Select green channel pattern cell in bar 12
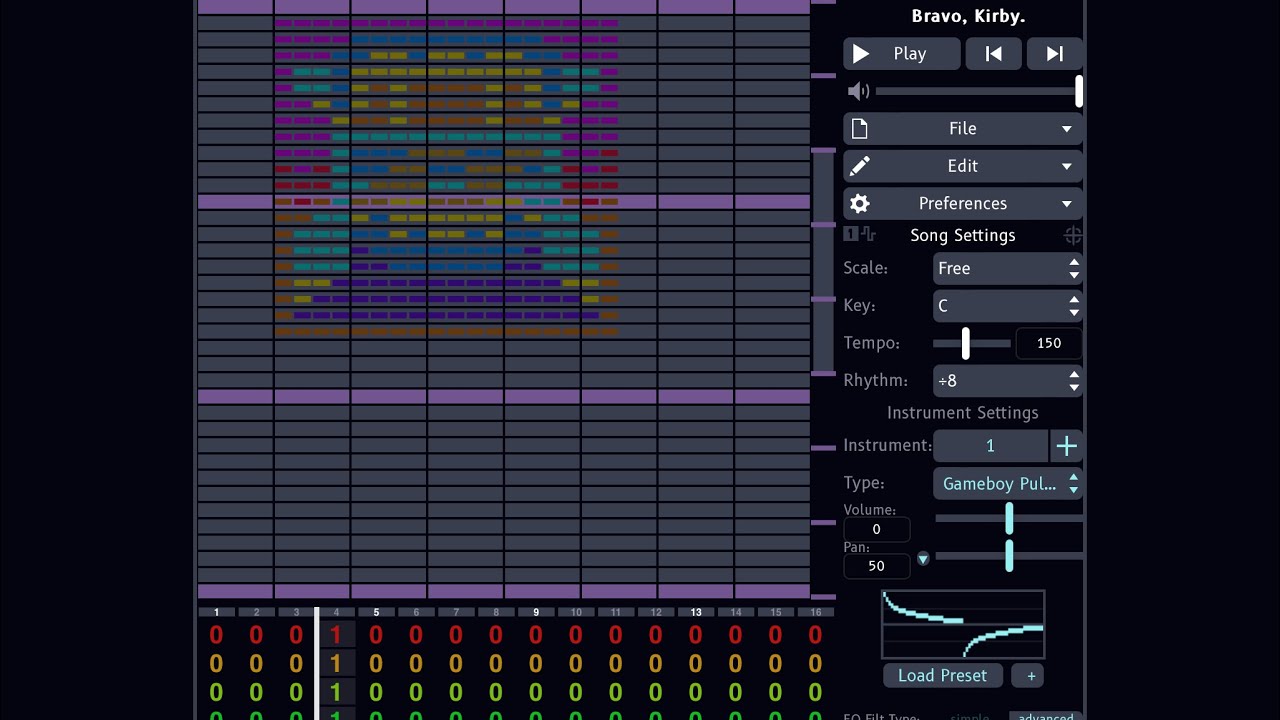This screenshot has height=720, width=1280. [656, 692]
